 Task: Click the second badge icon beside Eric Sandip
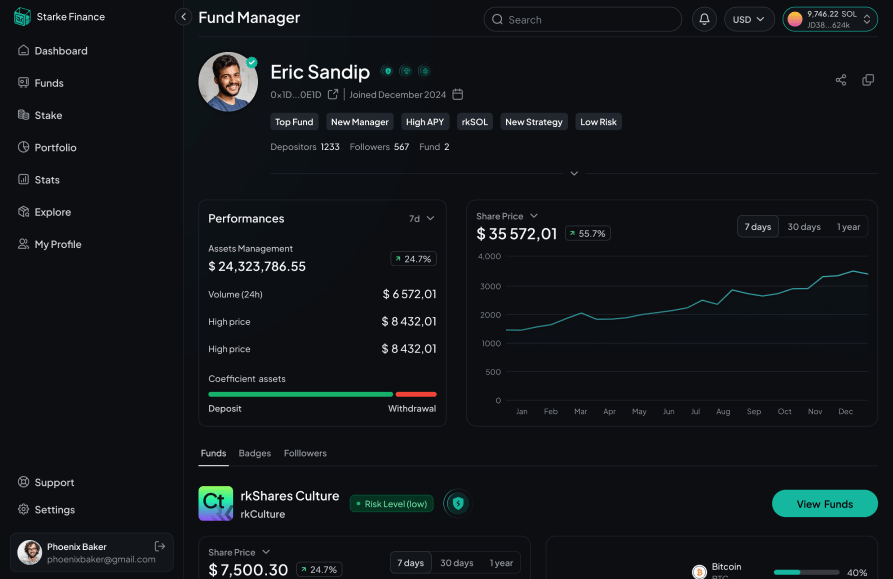[405, 71]
